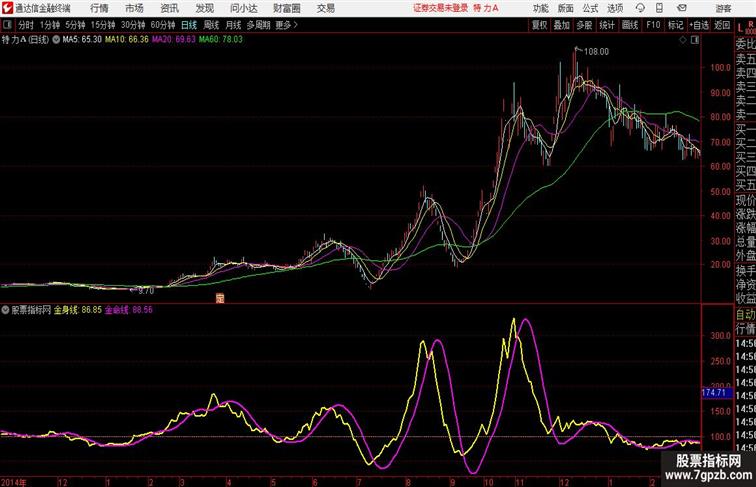Open the 发现 menu
Image resolution: width=756 pixels, height=487 pixels.
coord(204,8)
